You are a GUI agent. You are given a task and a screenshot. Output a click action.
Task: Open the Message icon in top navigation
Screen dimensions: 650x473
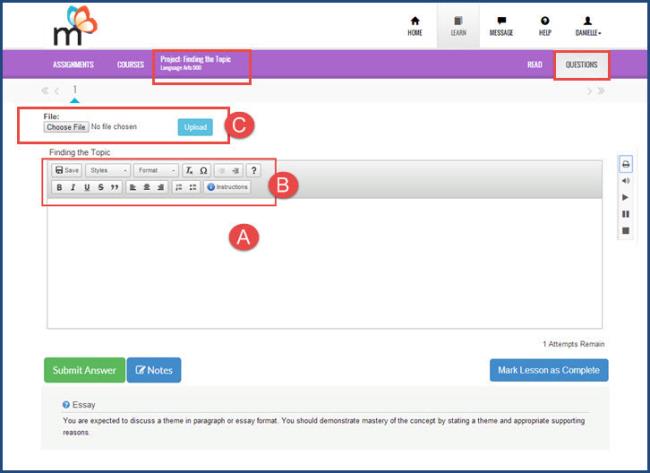[500, 25]
